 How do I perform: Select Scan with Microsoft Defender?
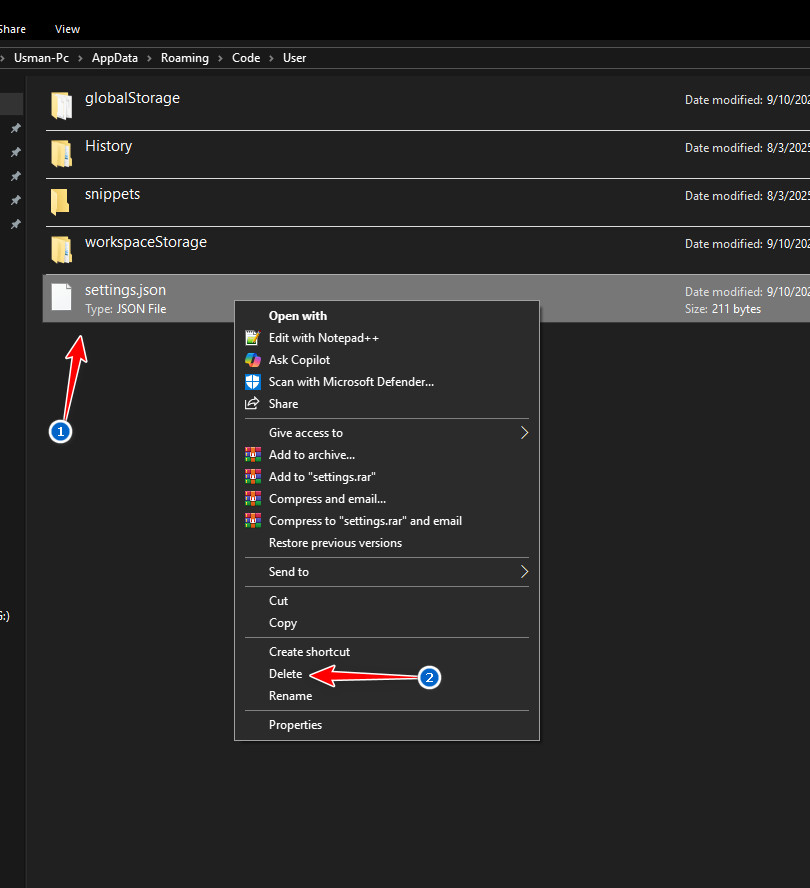(351, 382)
